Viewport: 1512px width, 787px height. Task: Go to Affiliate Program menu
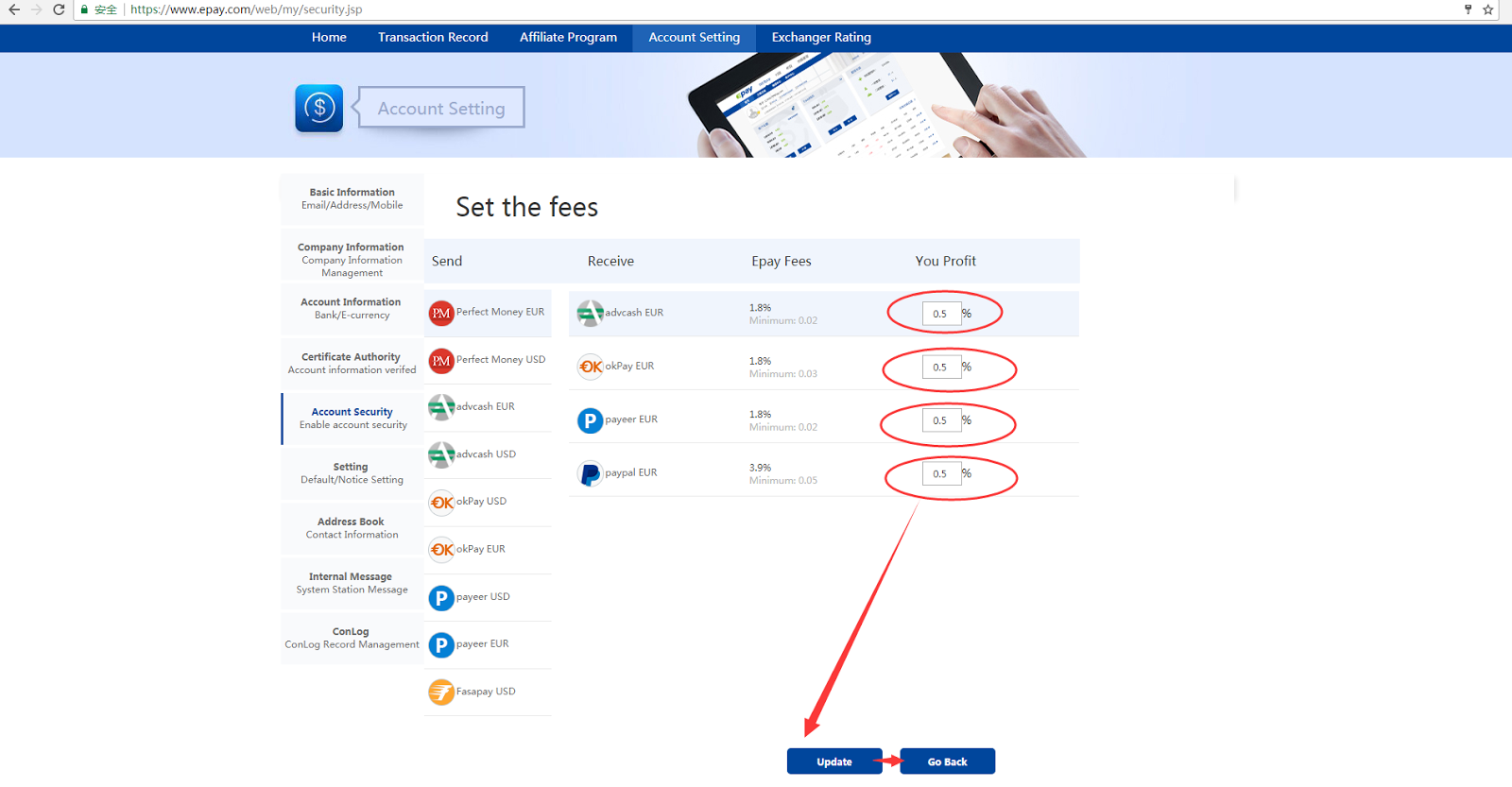pyautogui.click(x=568, y=37)
